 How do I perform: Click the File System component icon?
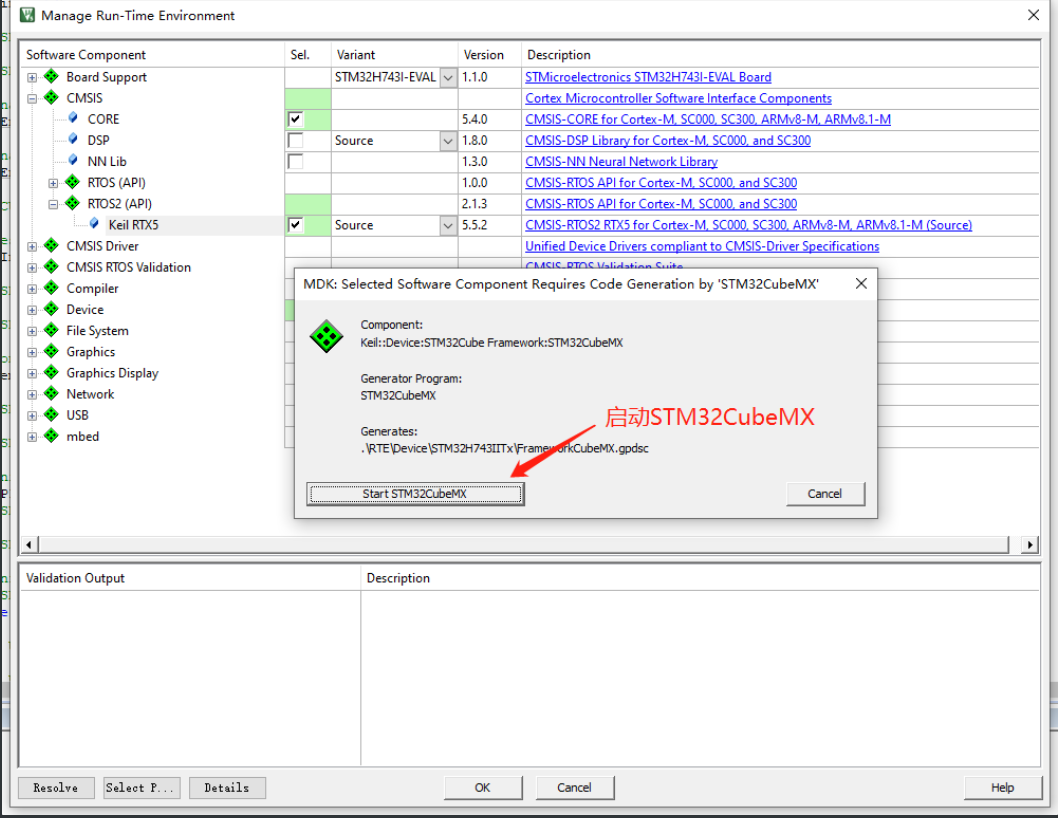click(x=51, y=330)
